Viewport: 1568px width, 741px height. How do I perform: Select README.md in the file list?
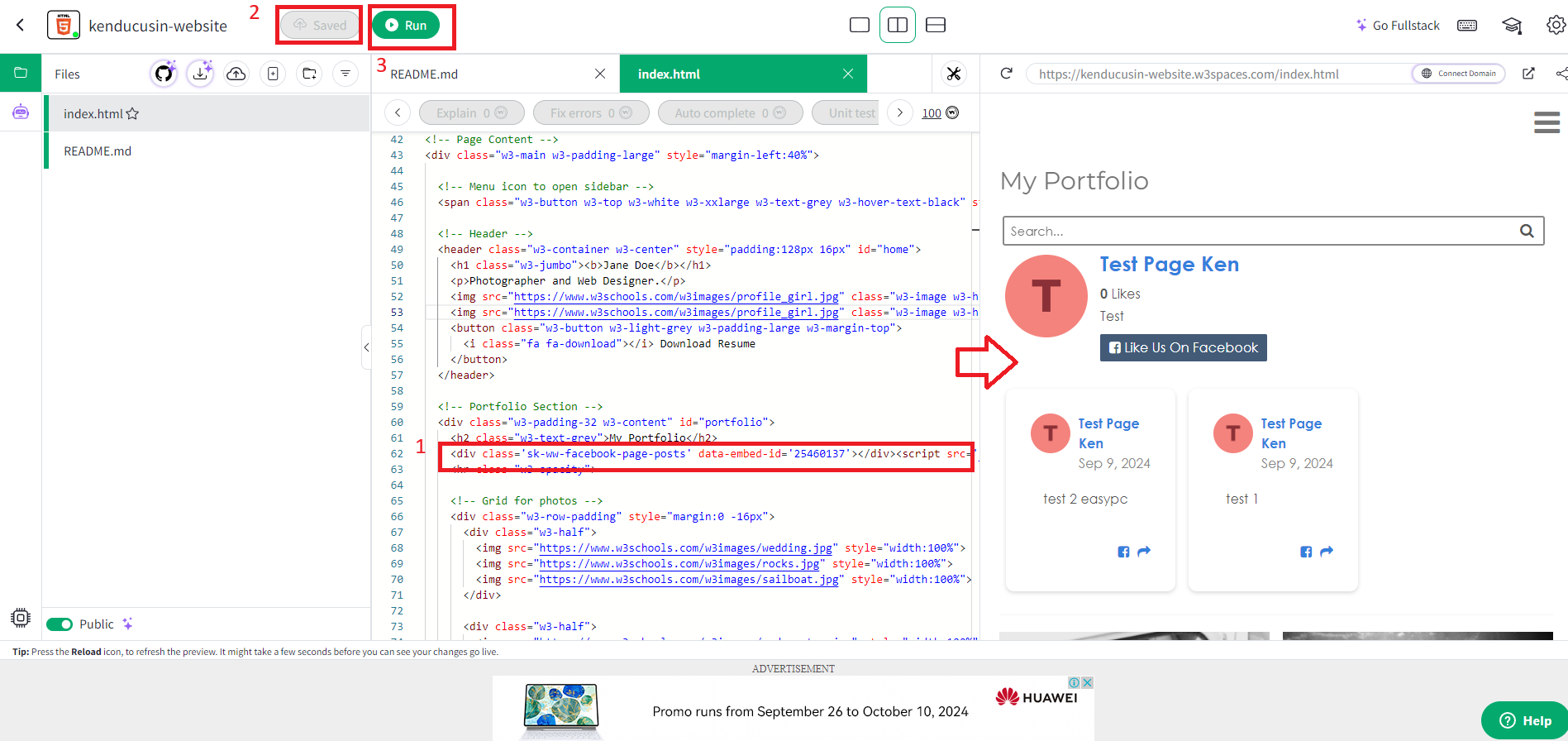(98, 151)
